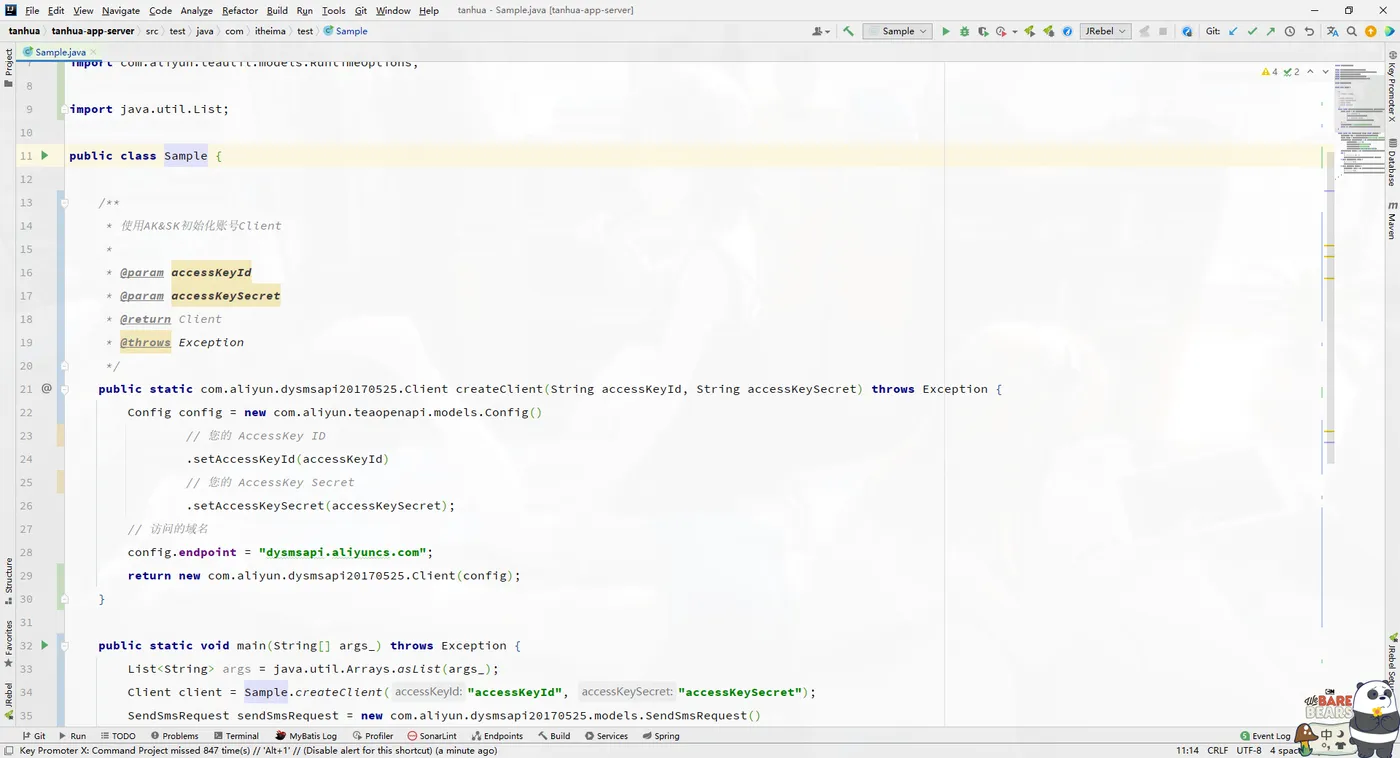The width and height of the screenshot is (1400, 758).
Task: Click the previous highlighted error up arrow
Action: tap(1311, 72)
